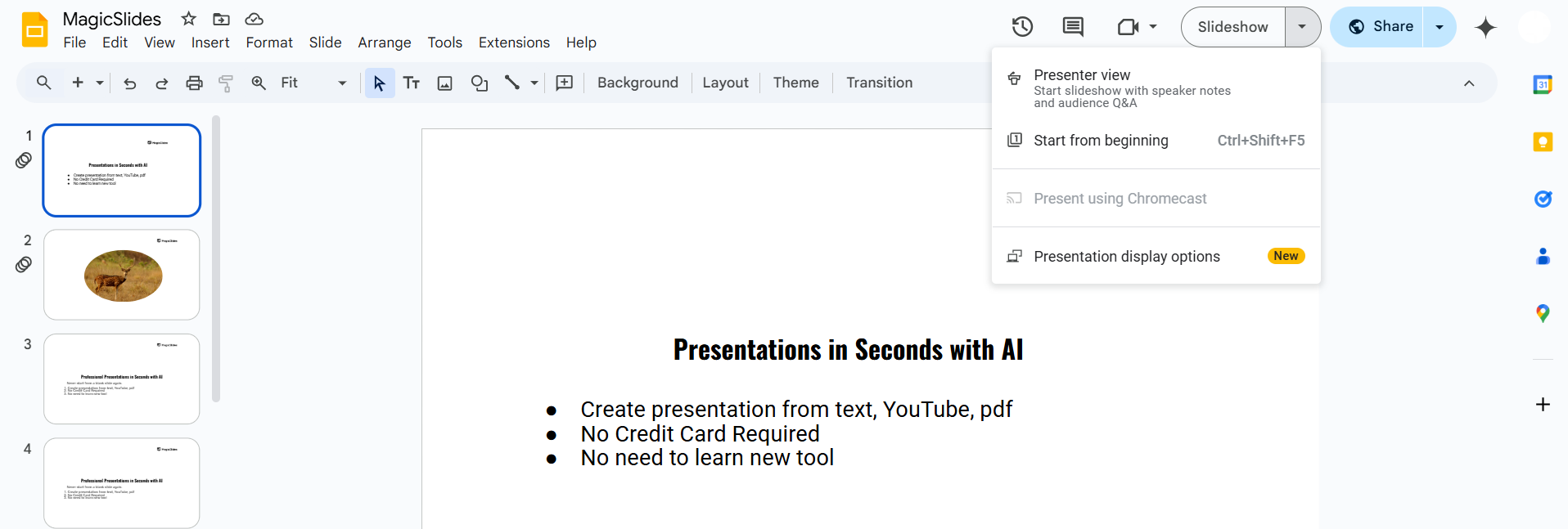Click the Transition button
Viewport: 1568px width, 529px height.
coord(879,83)
